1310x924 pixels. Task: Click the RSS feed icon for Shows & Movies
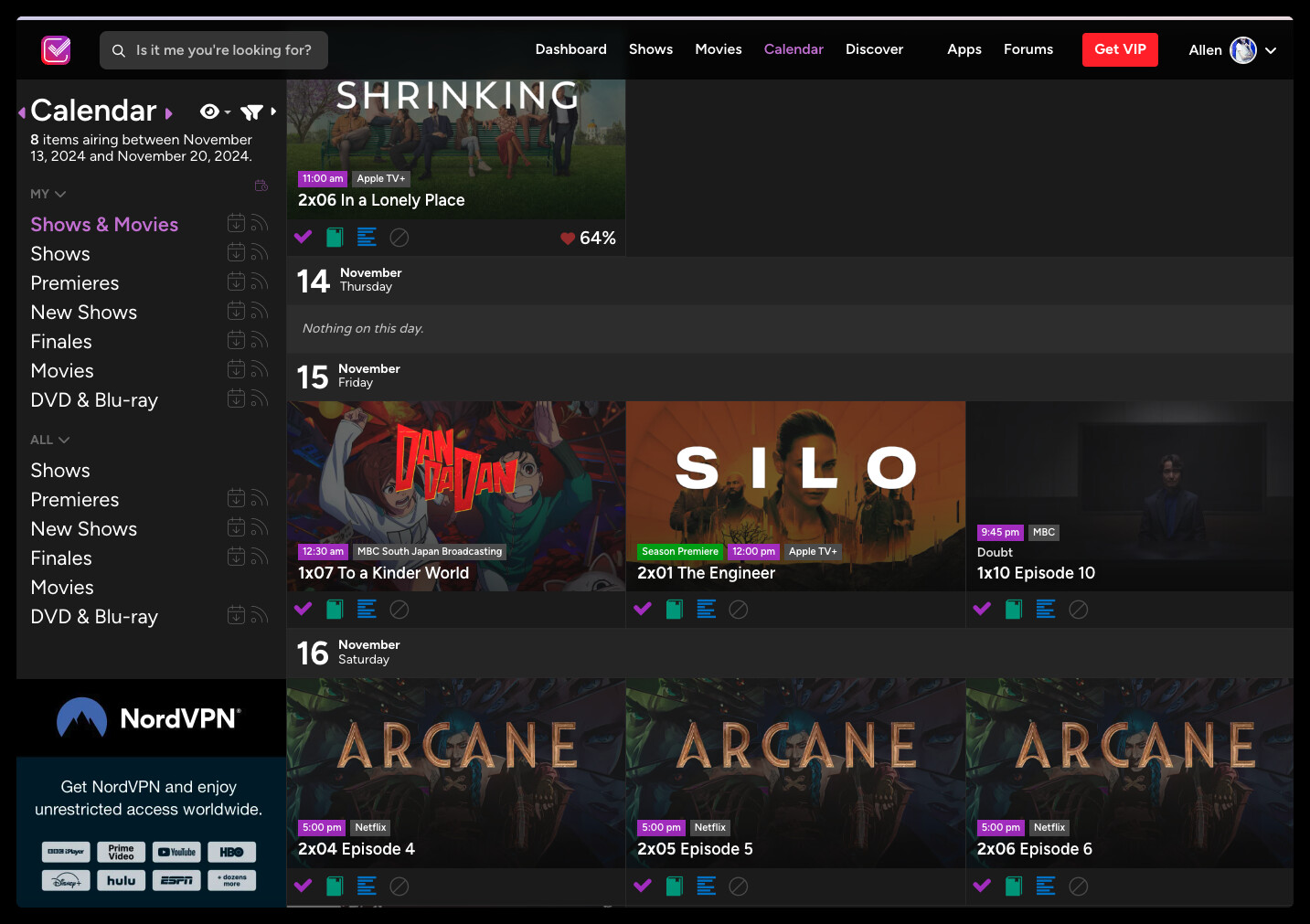260,223
